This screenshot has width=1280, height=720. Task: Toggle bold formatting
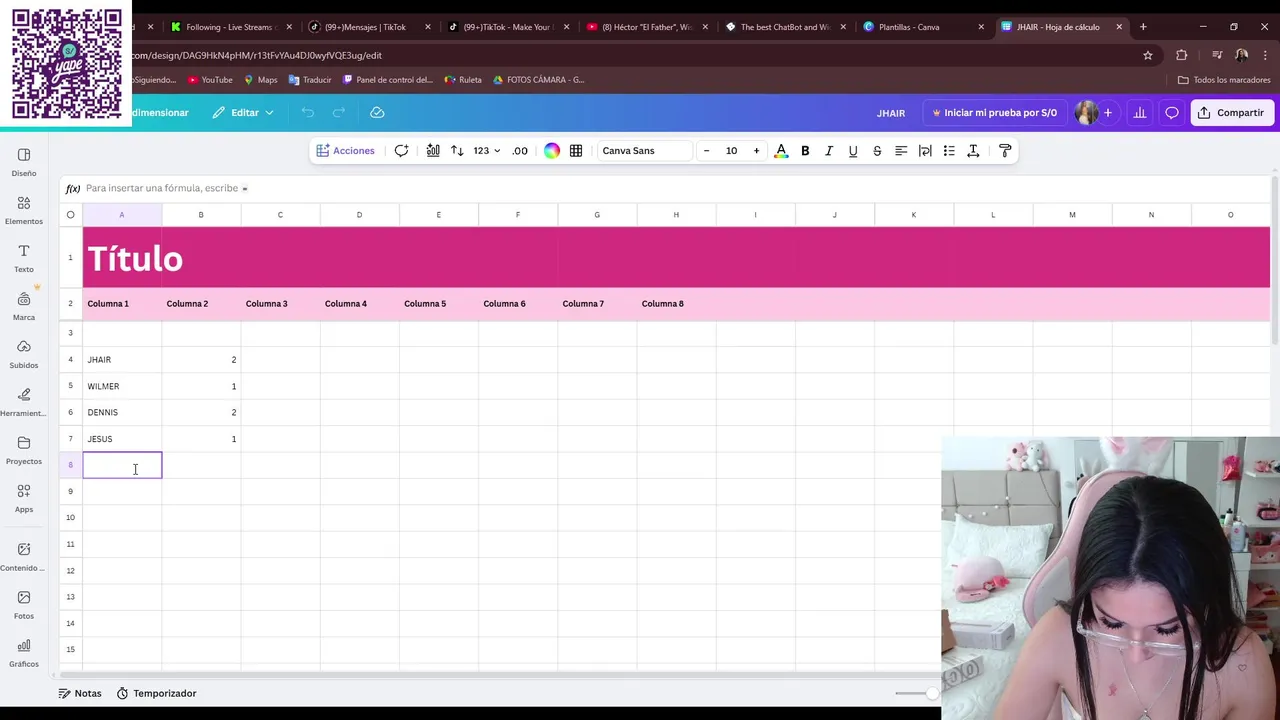[805, 151]
